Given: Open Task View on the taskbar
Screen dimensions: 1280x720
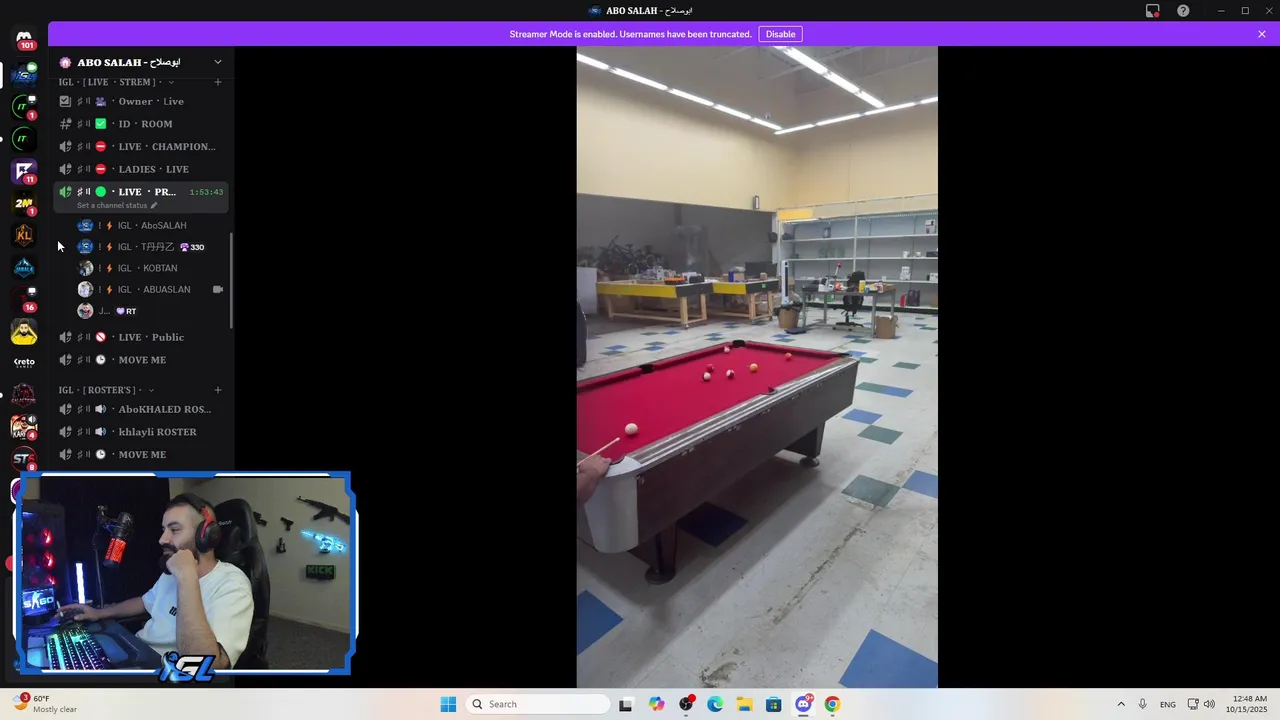Looking at the screenshot, I should (x=625, y=704).
